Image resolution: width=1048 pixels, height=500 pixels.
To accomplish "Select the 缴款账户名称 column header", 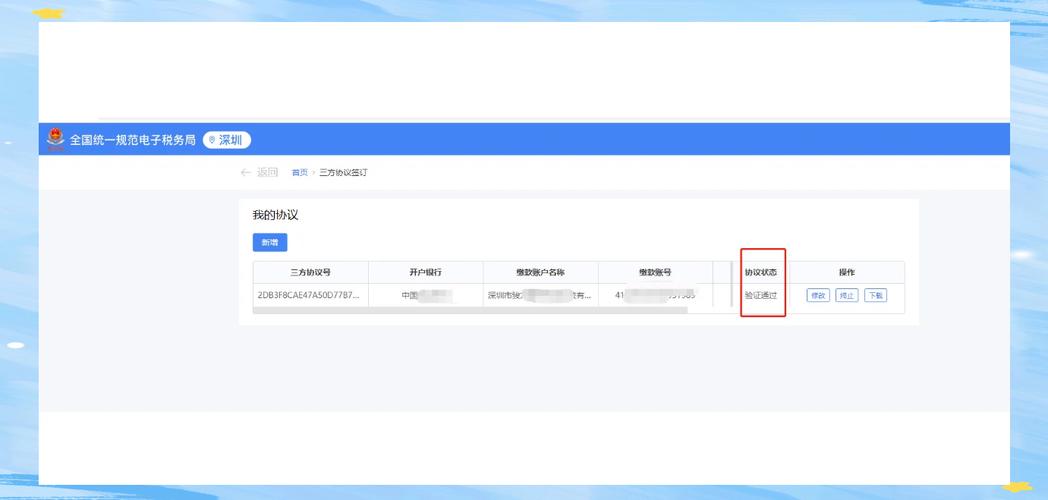I will pyautogui.click(x=541, y=273).
